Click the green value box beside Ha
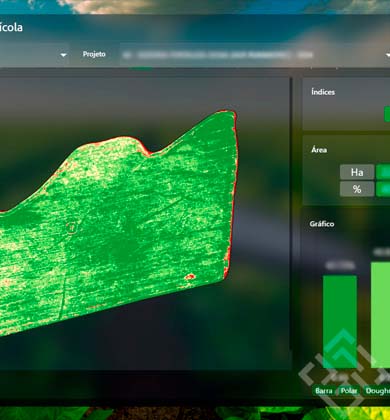This screenshot has width=390, height=420. (383, 172)
